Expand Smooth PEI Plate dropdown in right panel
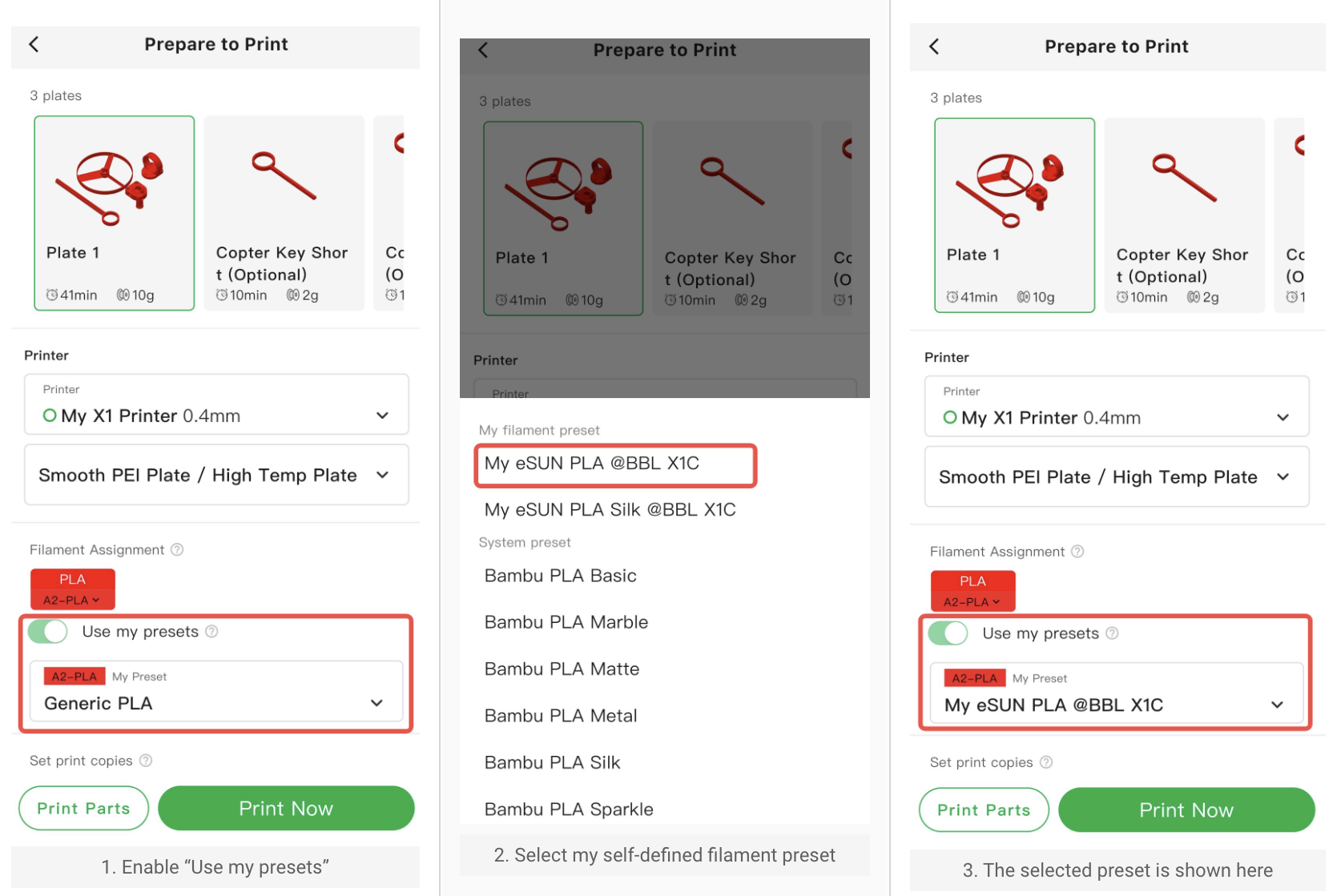 click(1116, 477)
